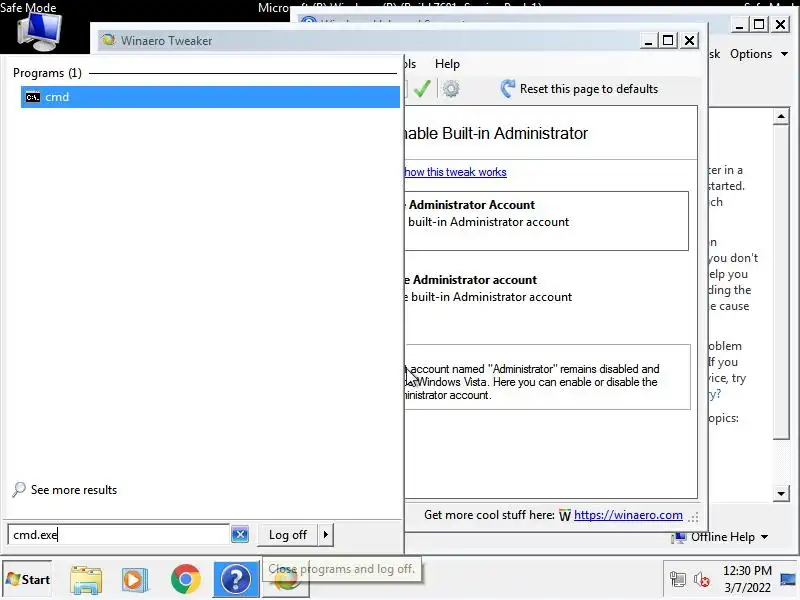800x600 pixels.
Task: Expand the shutdown options arrow beside Log off
Action: pyautogui.click(x=326, y=535)
